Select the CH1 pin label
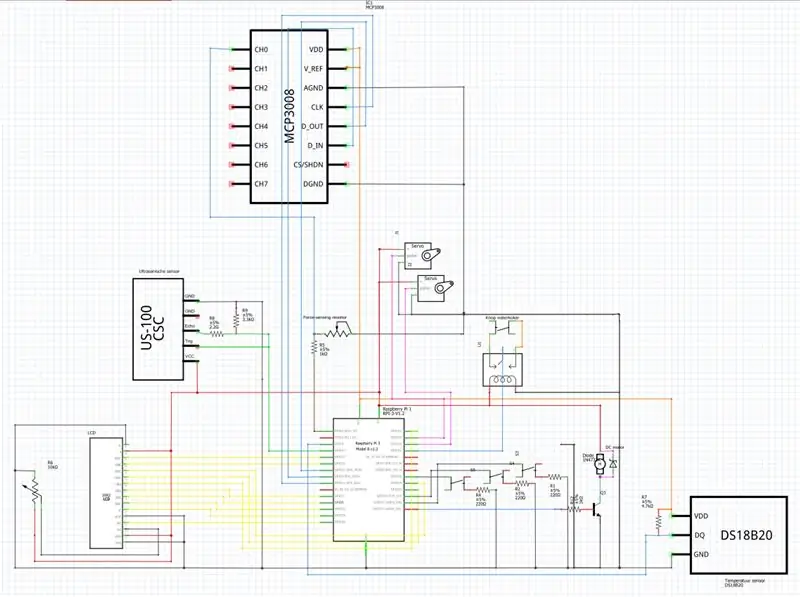This screenshot has height=597, width=800. pos(261,69)
